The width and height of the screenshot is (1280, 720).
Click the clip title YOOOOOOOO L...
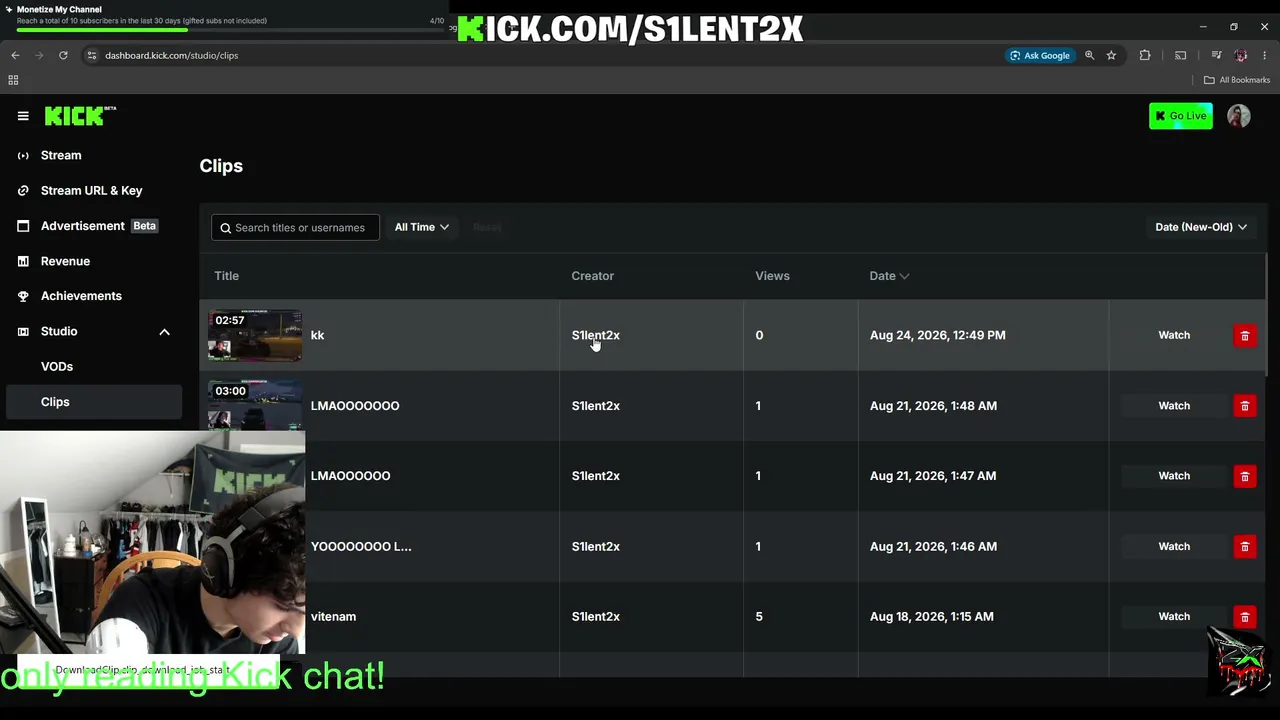[x=361, y=547]
